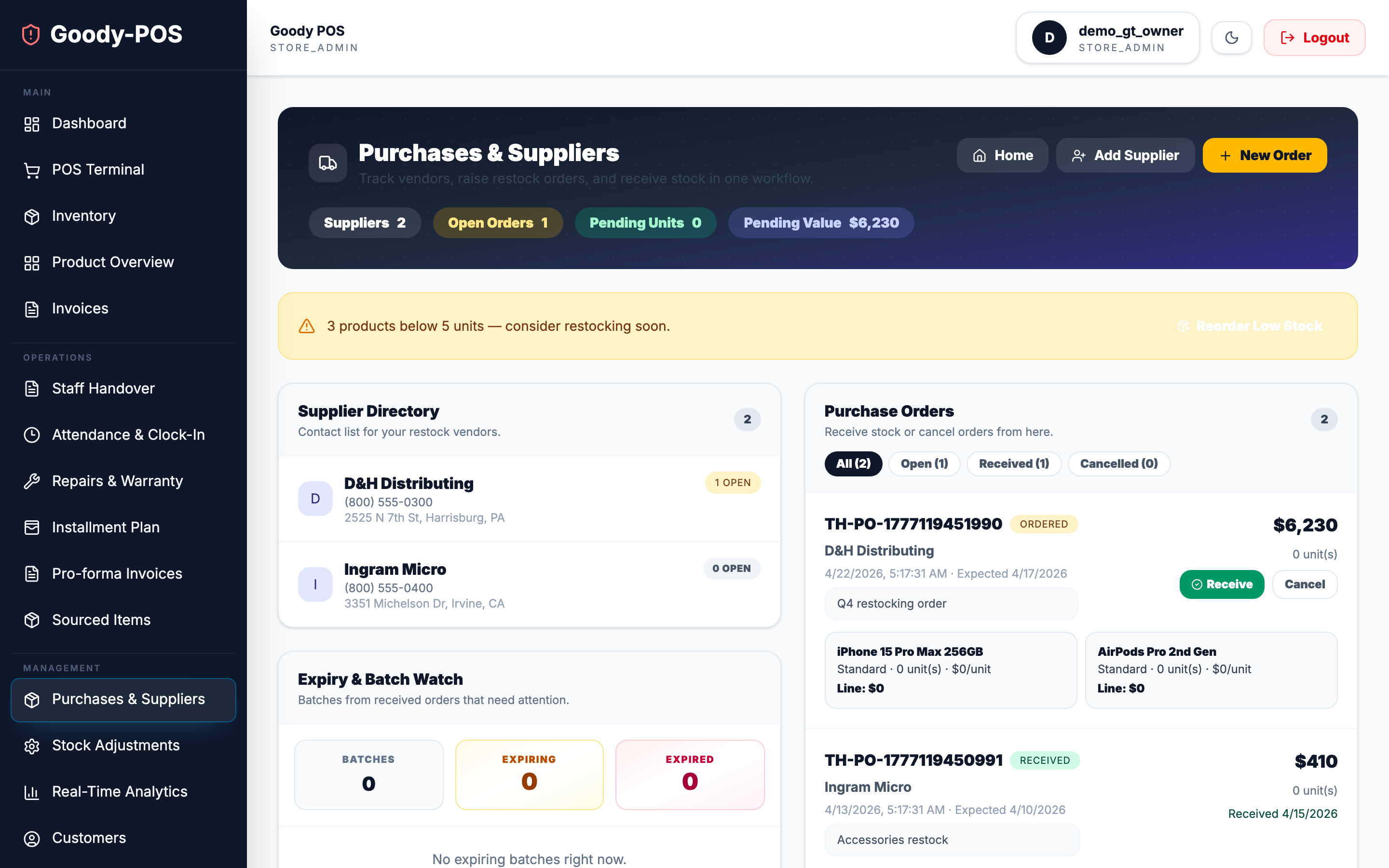1389x868 pixels.
Task: Open Repairs & Warranty wrench item
Action: click(117, 481)
